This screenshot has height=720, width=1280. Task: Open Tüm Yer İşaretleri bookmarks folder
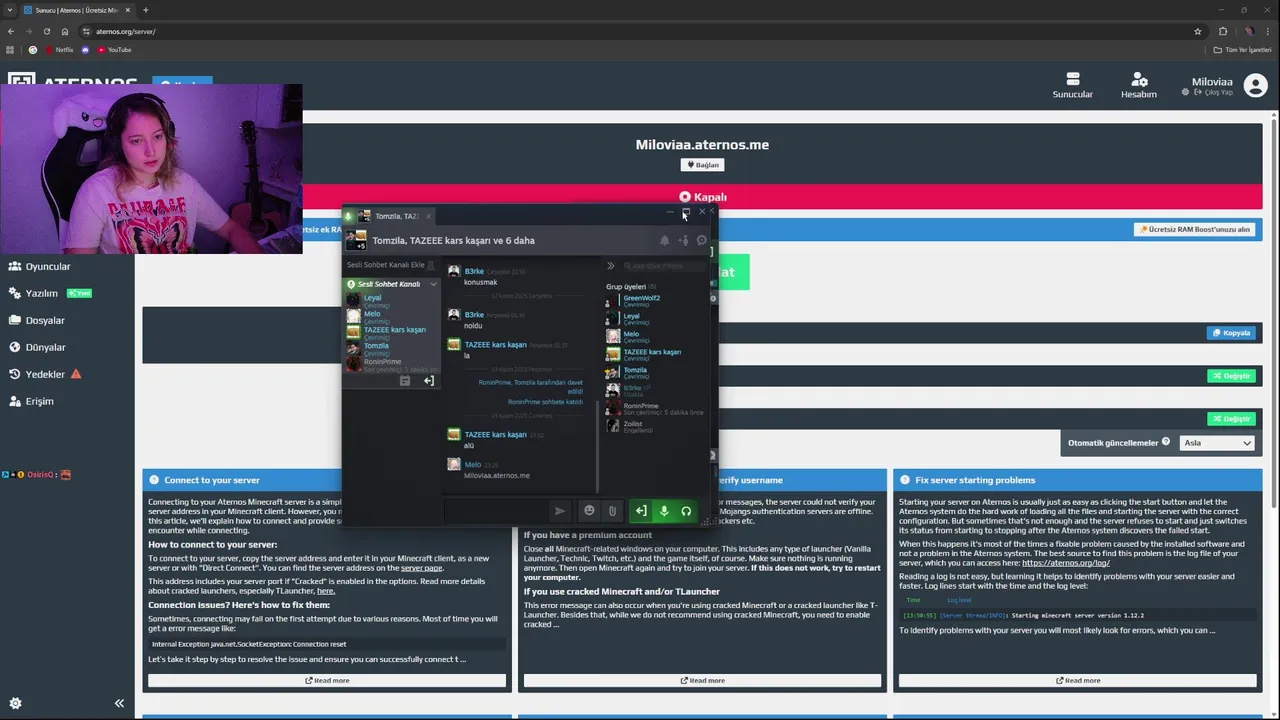pos(1242,49)
